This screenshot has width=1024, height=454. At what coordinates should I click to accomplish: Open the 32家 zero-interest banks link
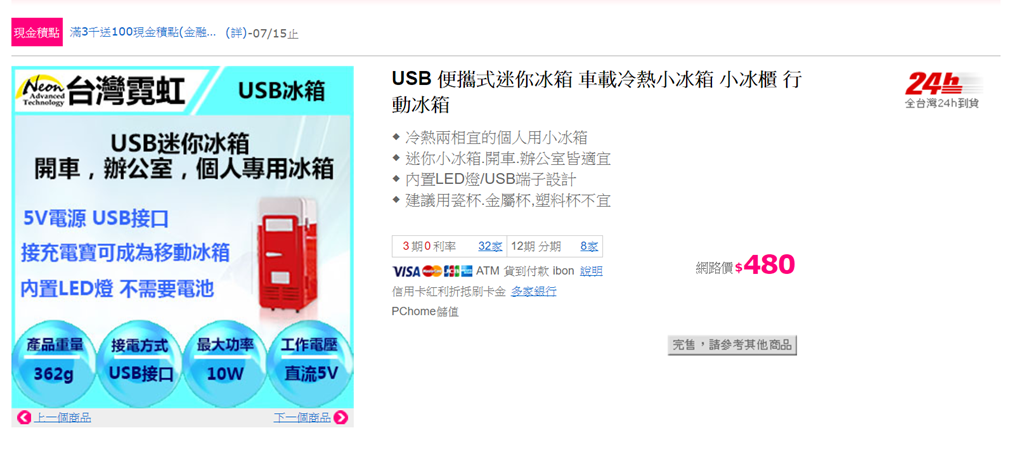point(490,246)
